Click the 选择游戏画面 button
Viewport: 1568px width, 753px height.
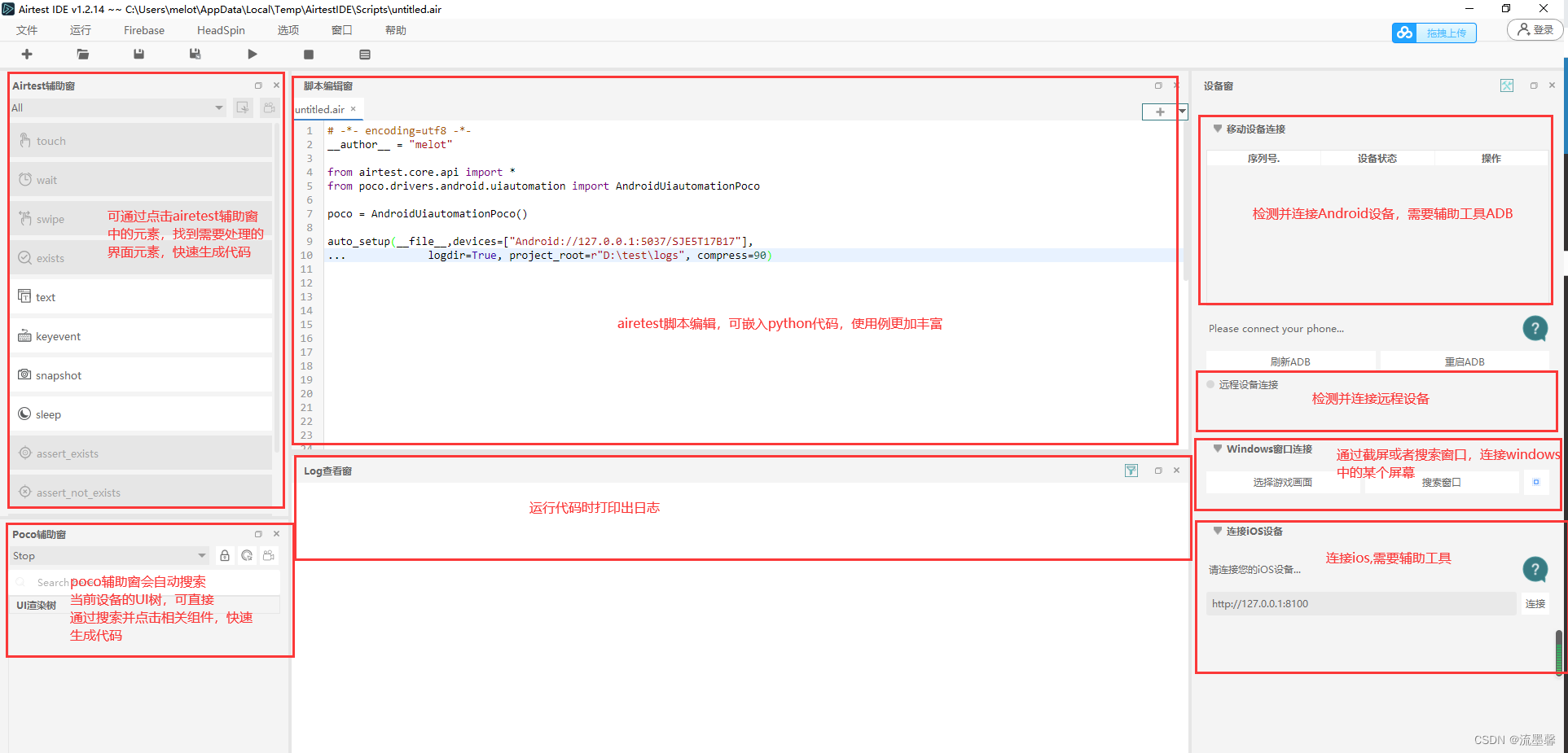[x=1283, y=482]
